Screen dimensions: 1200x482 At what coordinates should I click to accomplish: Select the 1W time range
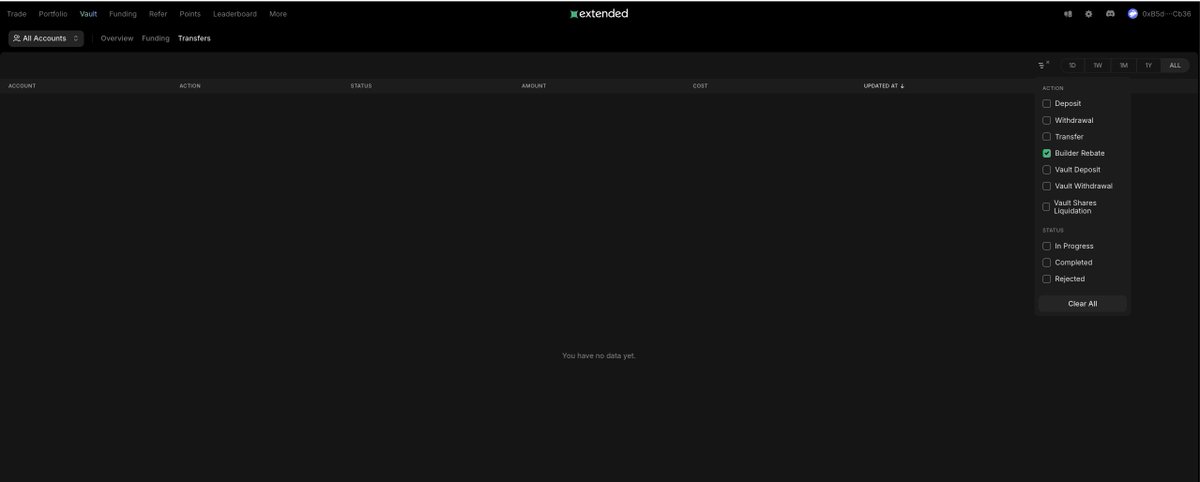(x=1097, y=65)
